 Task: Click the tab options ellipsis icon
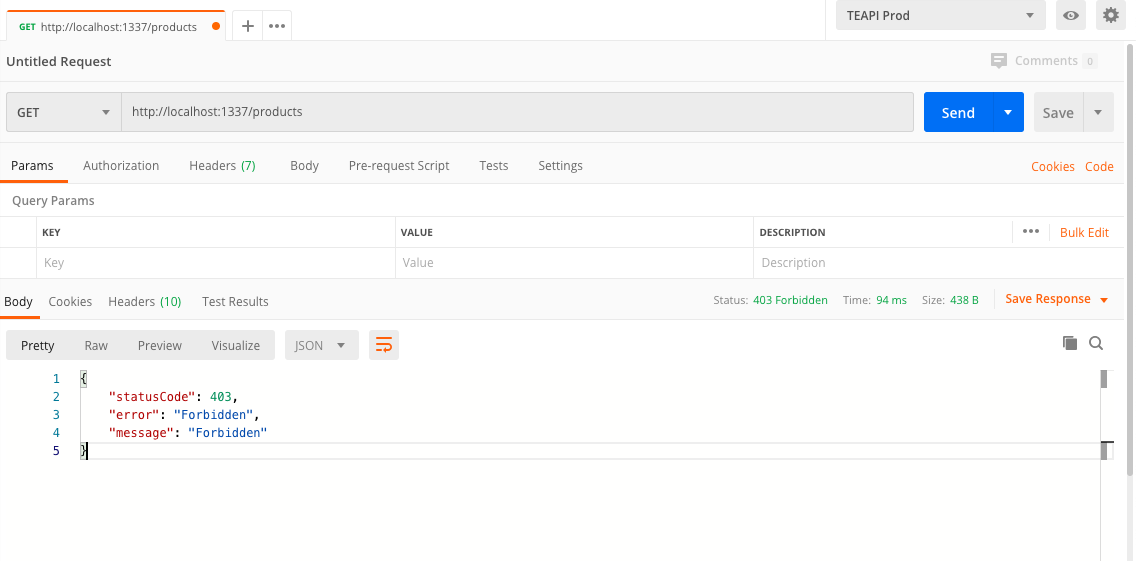click(277, 26)
